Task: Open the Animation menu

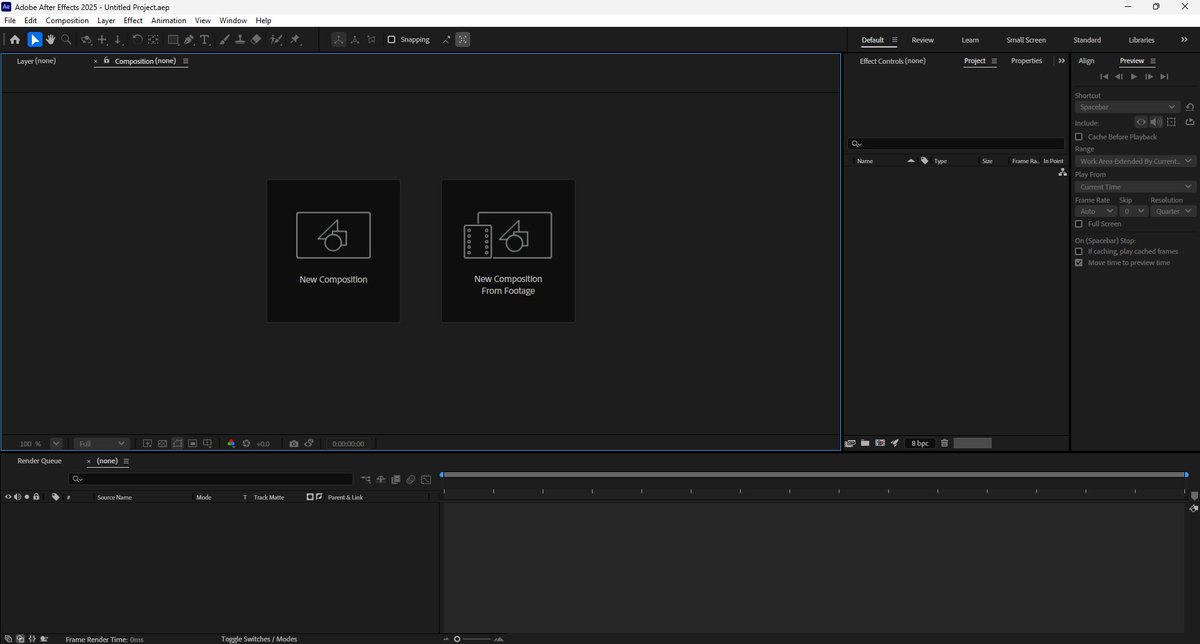Action: 169,20
